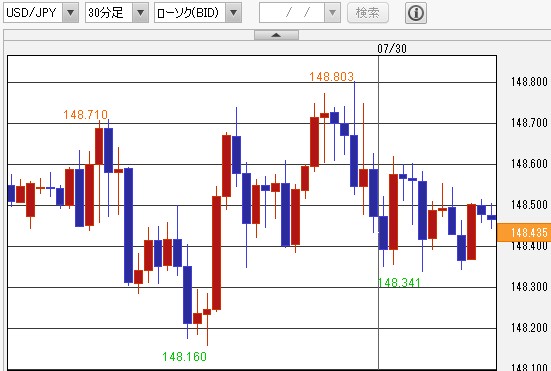Expand the USD/JPY currency pair dropdown
Viewport: 551px width, 371px height.
coord(70,13)
